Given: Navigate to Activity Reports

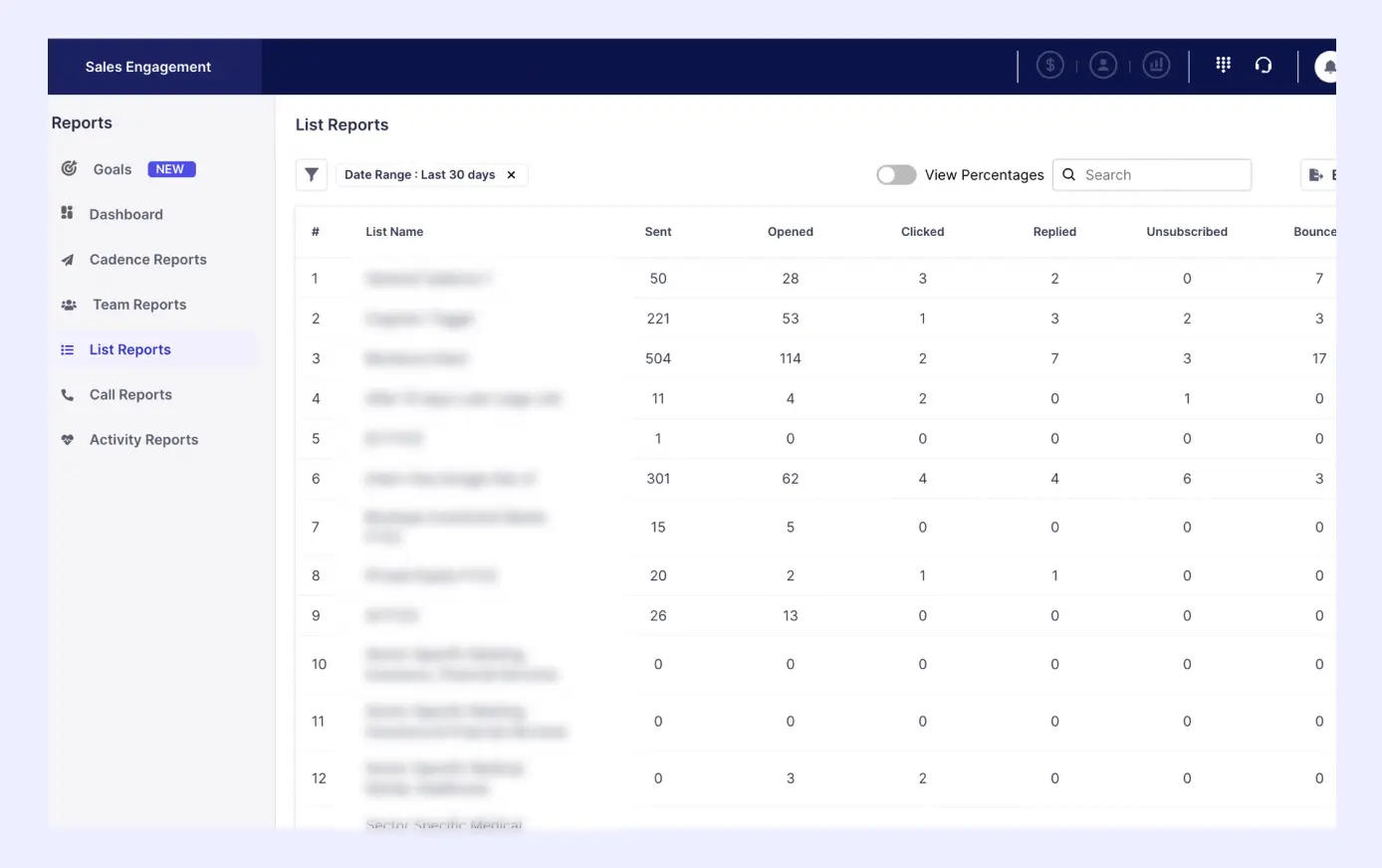Looking at the screenshot, I should pyautogui.click(x=143, y=440).
